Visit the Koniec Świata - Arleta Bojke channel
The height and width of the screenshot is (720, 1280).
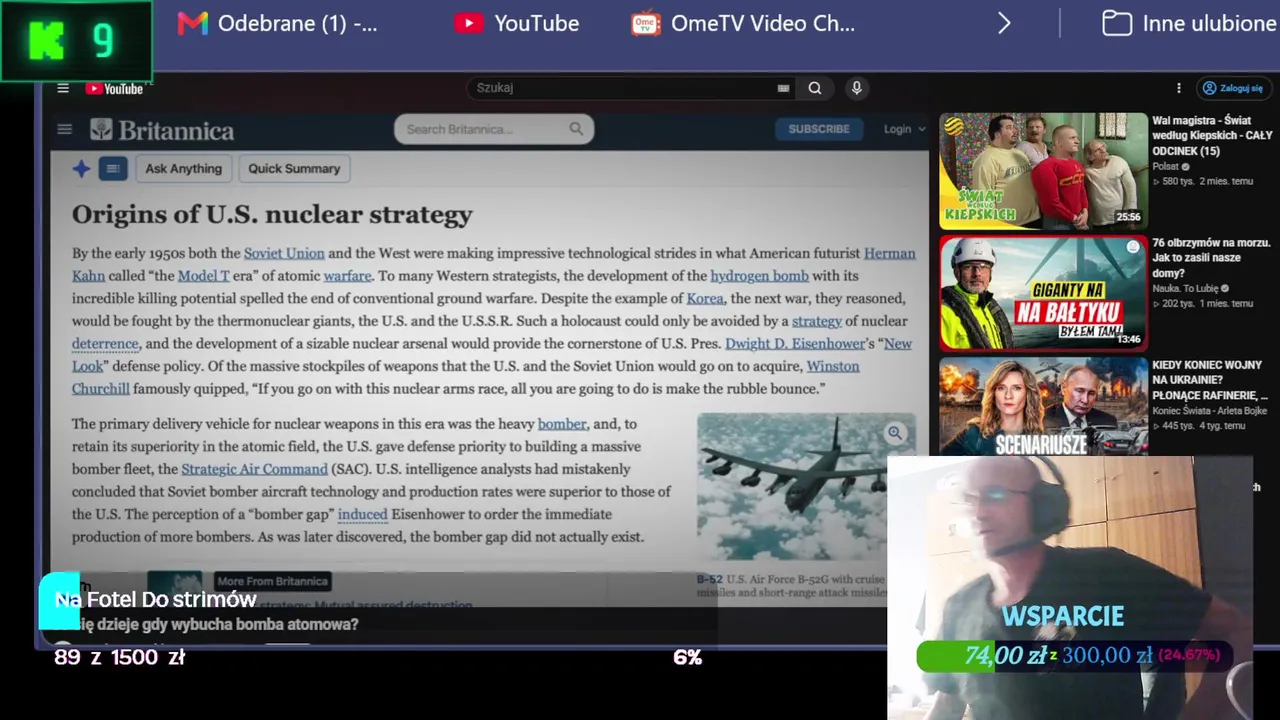pyautogui.click(x=1209, y=411)
